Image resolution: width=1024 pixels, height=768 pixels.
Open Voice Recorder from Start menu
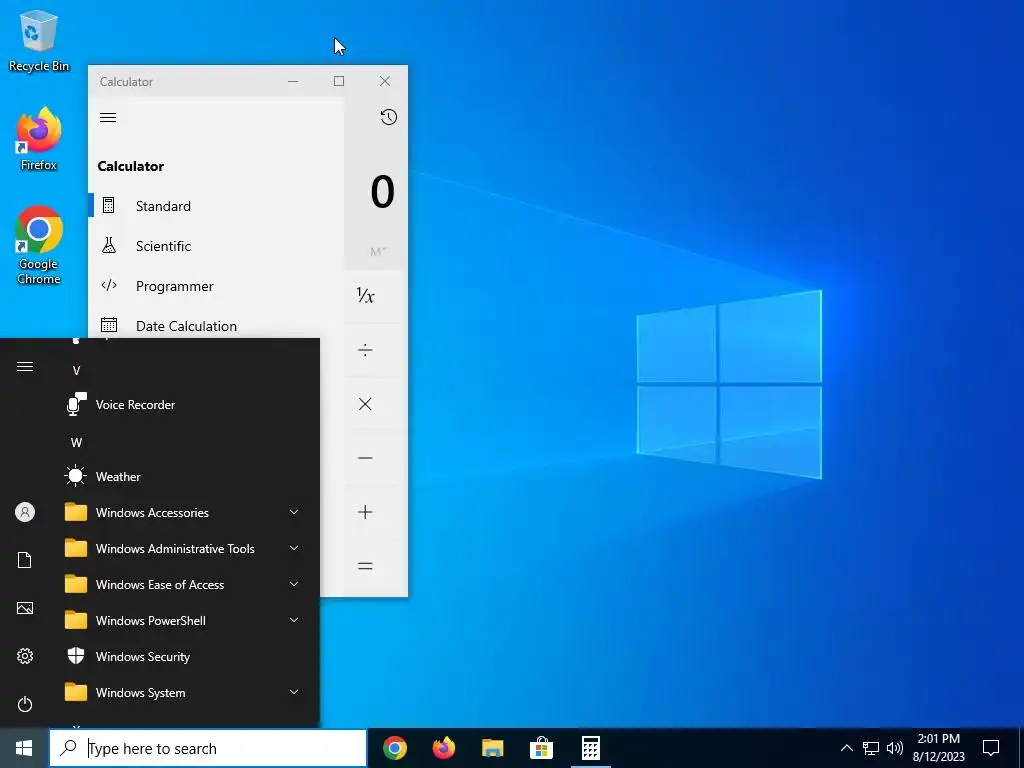pyautogui.click(x=185, y=405)
